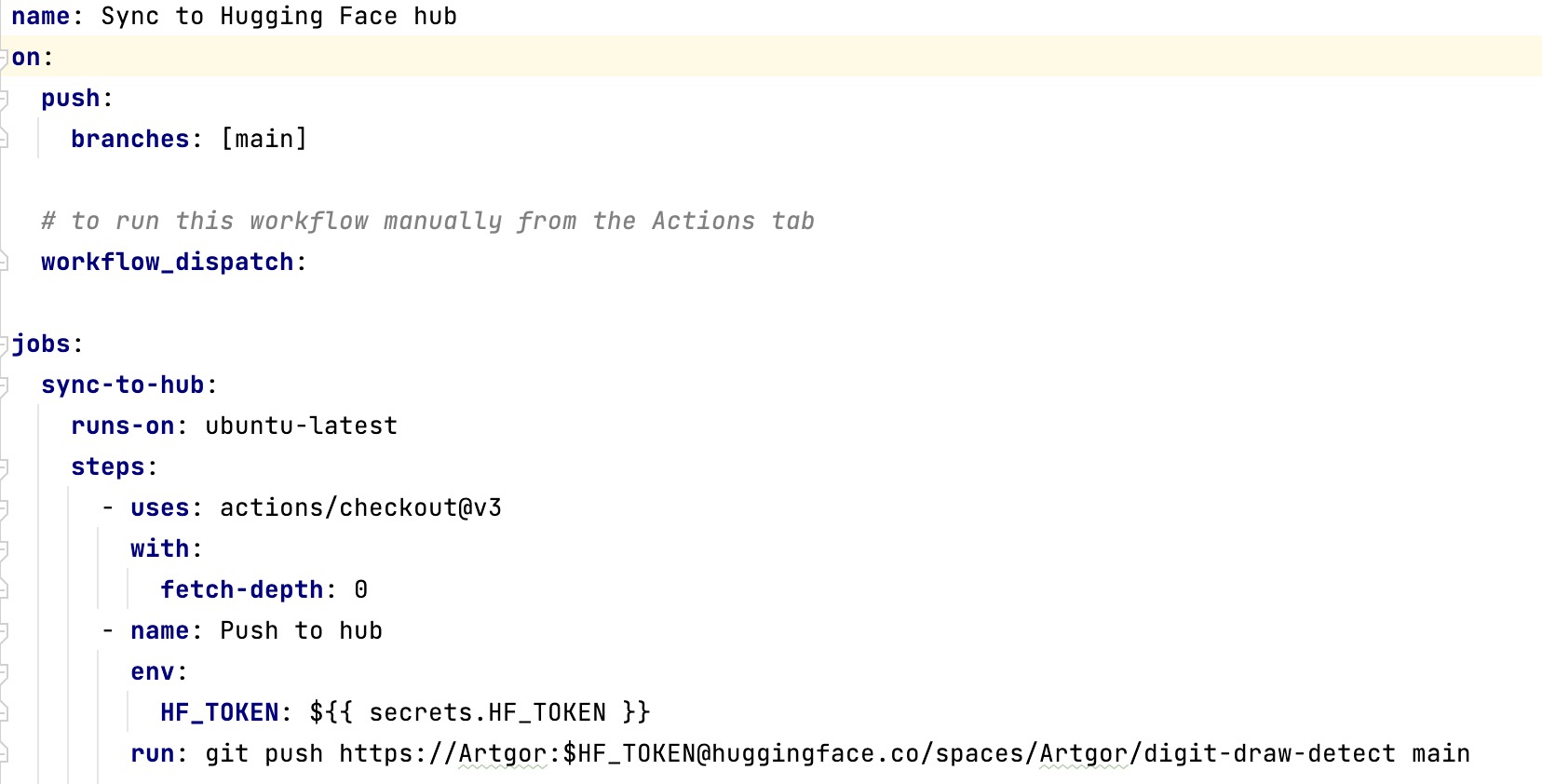Click the 'name' key on first line
Viewport: 1542px width, 784px height.
pos(40,17)
